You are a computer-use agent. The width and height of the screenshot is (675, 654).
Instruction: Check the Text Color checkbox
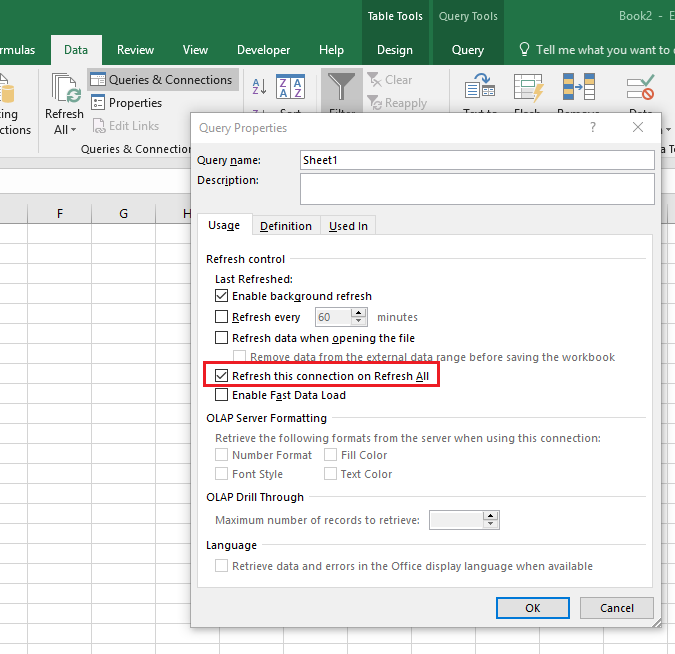pyautogui.click(x=330, y=474)
